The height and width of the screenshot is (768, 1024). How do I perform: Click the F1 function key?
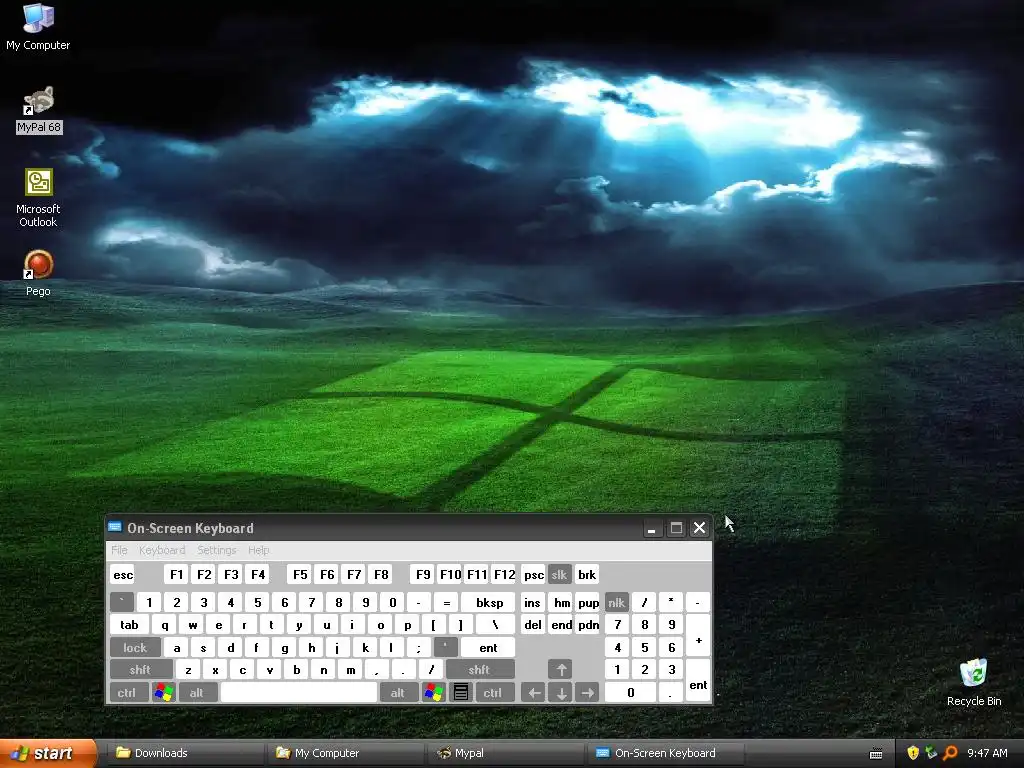point(176,575)
